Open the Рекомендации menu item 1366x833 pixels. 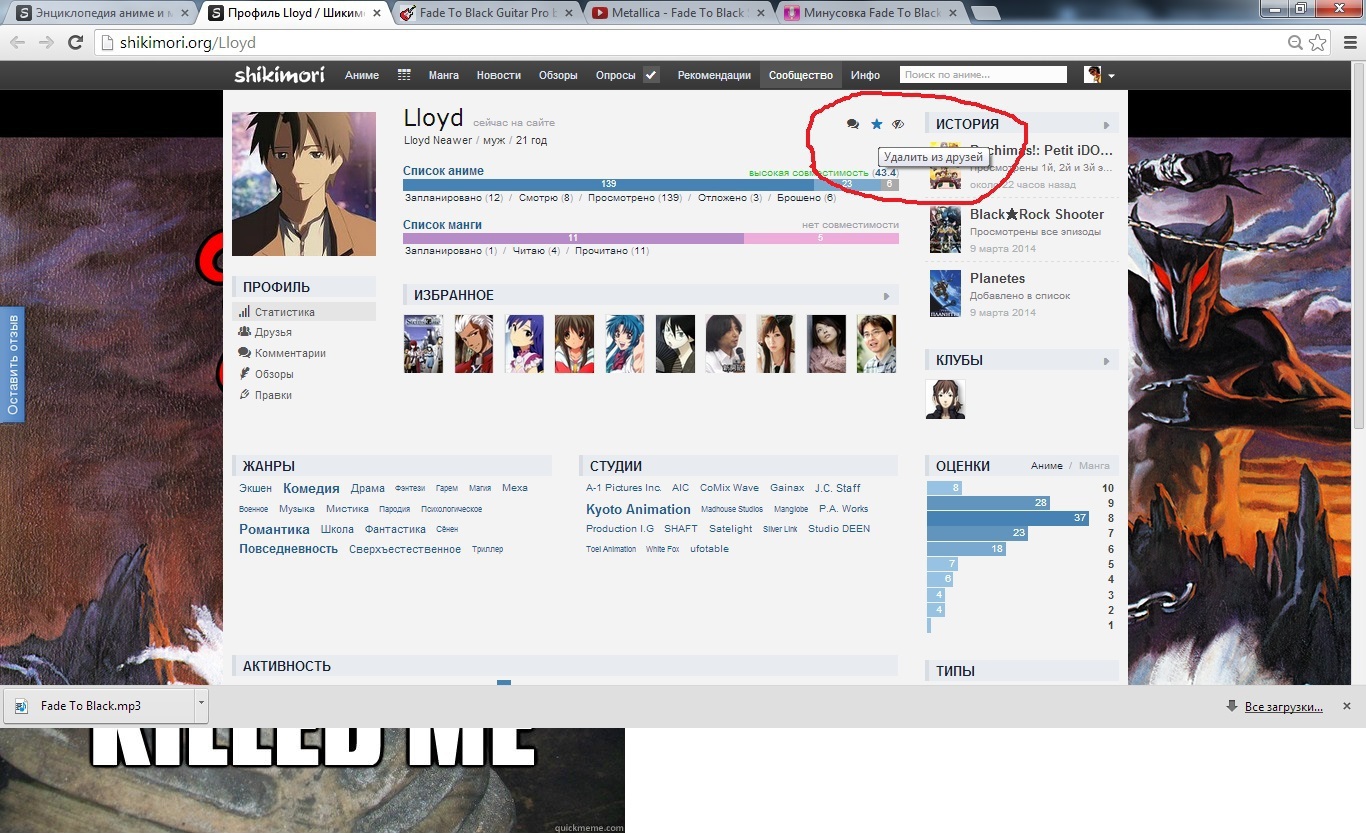click(x=713, y=75)
